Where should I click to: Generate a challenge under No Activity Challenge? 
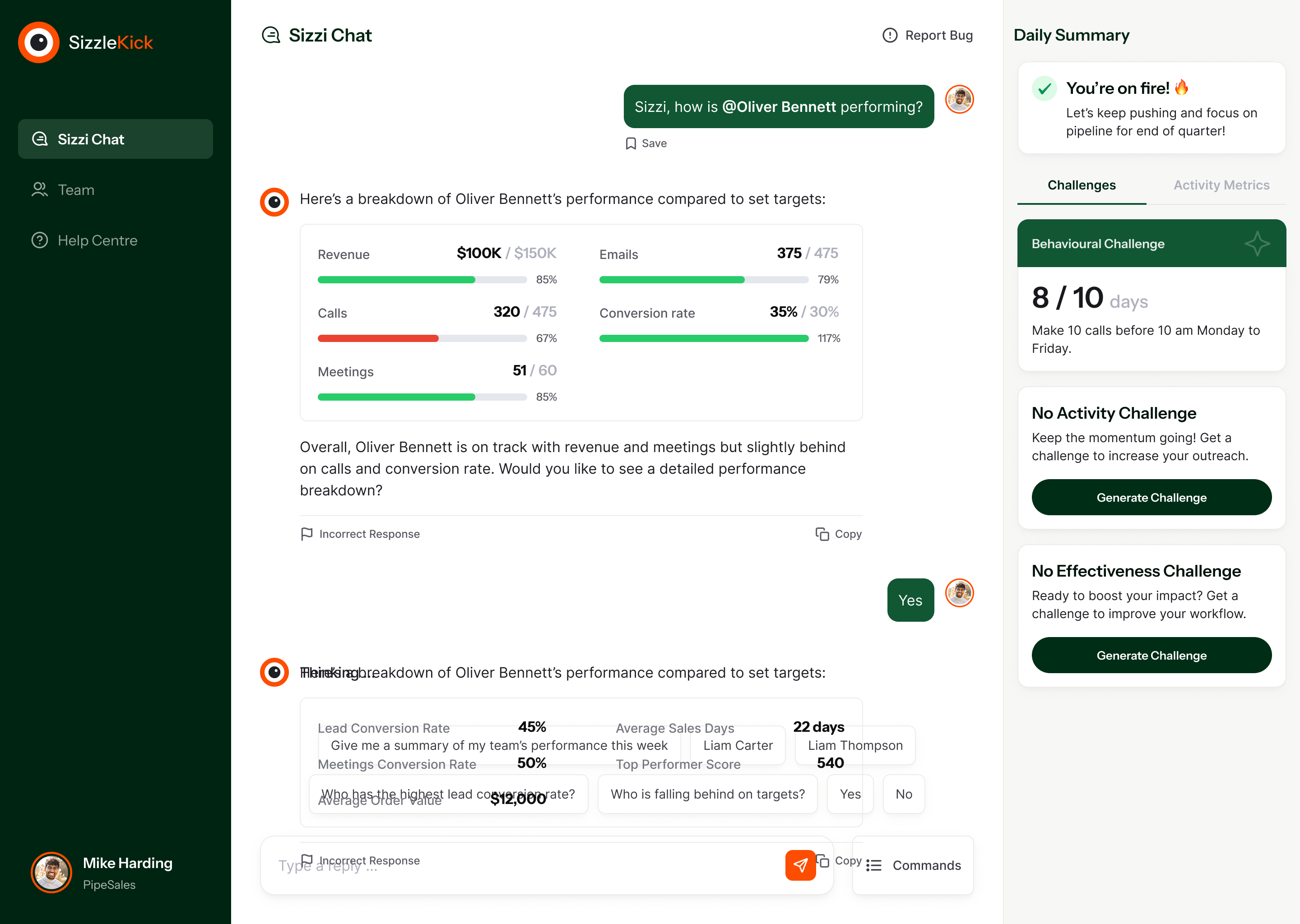click(x=1151, y=497)
